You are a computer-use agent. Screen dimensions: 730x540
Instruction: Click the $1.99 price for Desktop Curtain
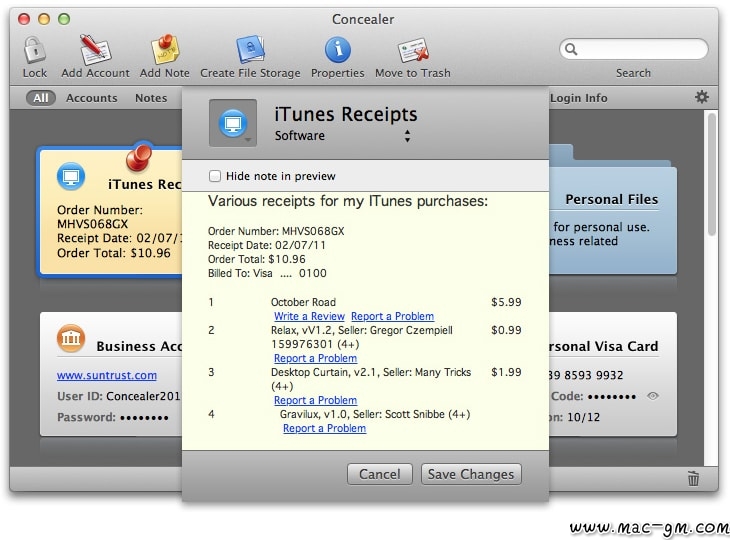click(x=506, y=371)
